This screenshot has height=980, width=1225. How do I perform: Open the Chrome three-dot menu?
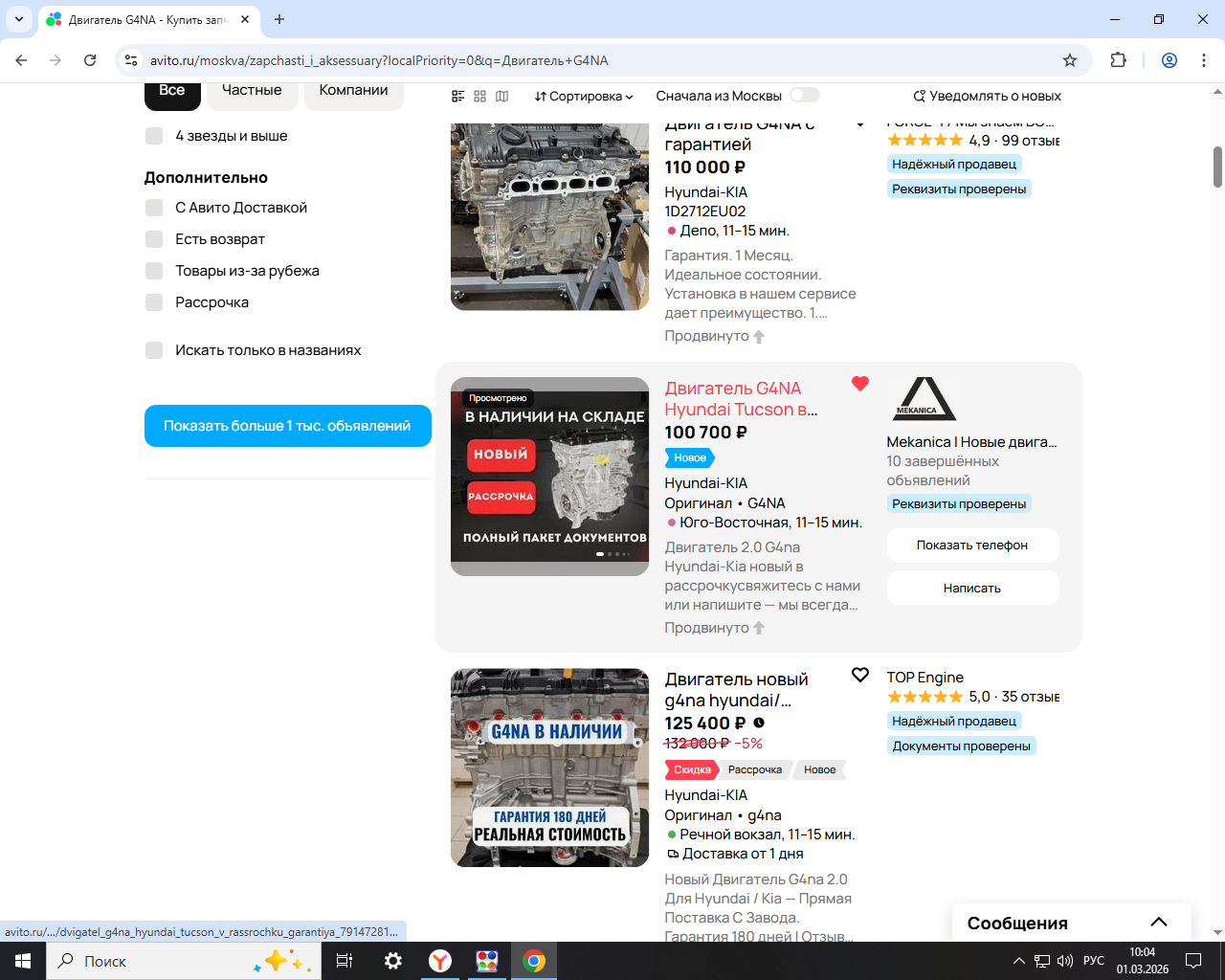[x=1204, y=60]
